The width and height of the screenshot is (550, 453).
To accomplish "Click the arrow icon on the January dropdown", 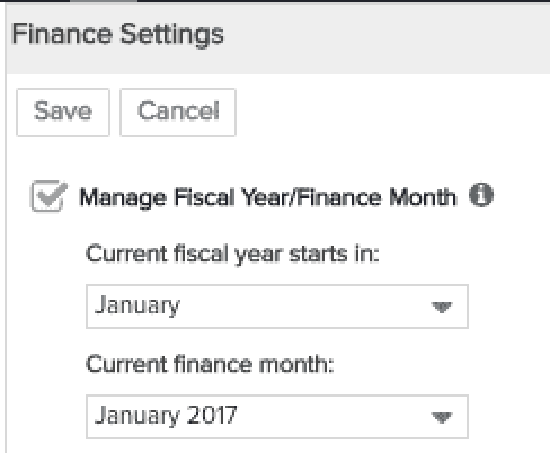I will click(442, 307).
